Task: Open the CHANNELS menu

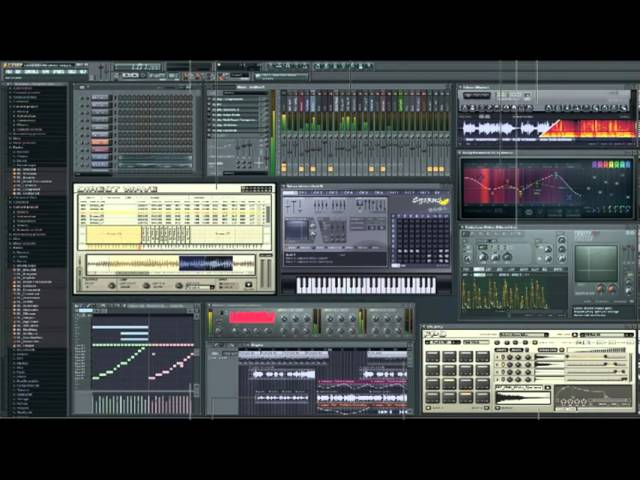Action: tap(32, 72)
